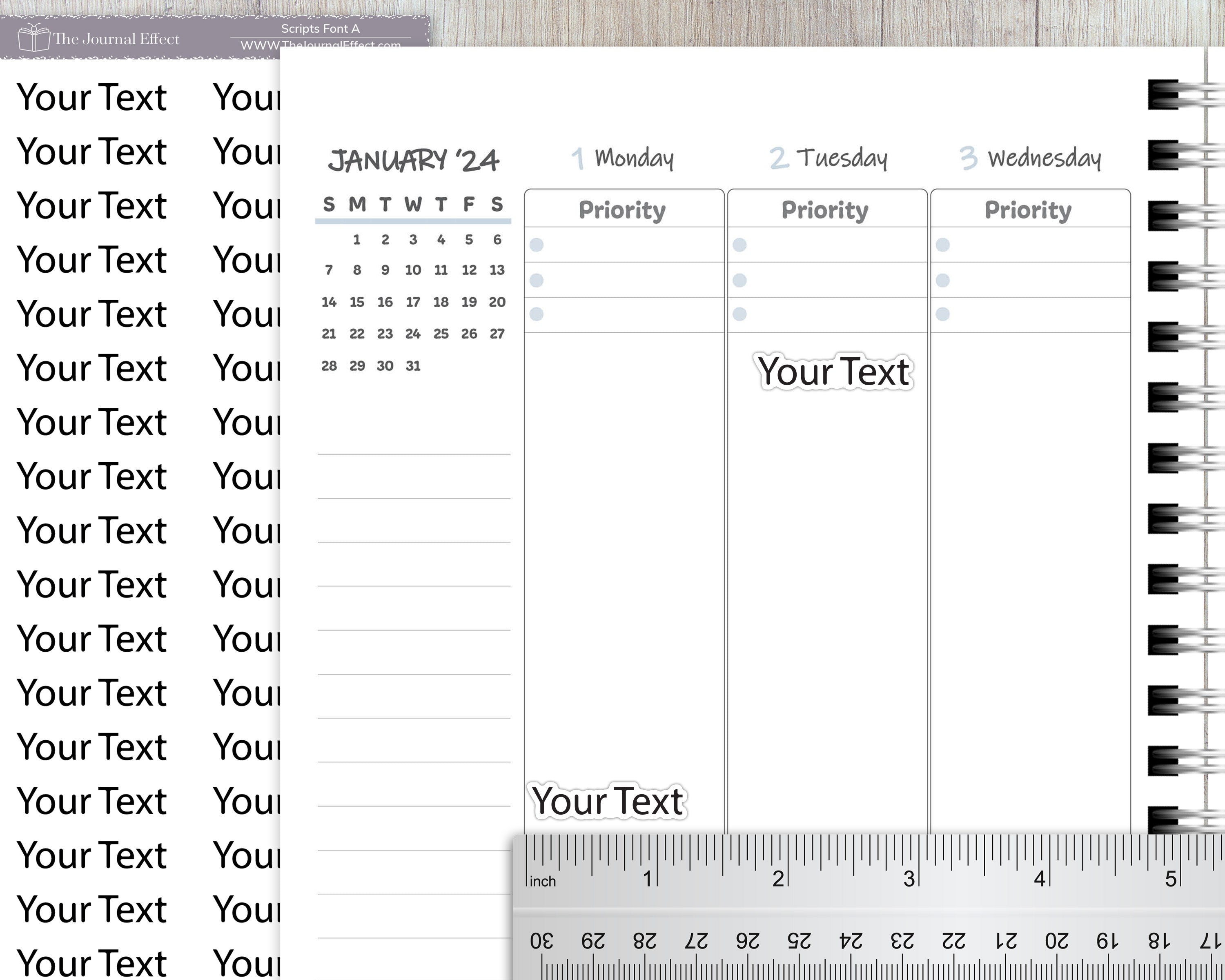This screenshot has width=1225, height=980.
Task: Click the second Tuesday priority bullet
Action: pyautogui.click(x=739, y=280)
